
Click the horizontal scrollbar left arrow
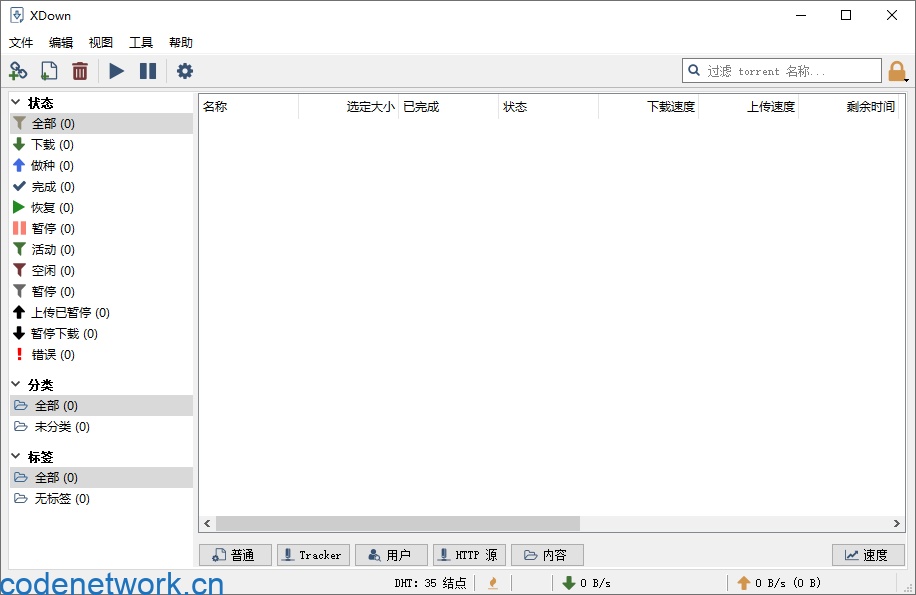click(x=207, y=524)
